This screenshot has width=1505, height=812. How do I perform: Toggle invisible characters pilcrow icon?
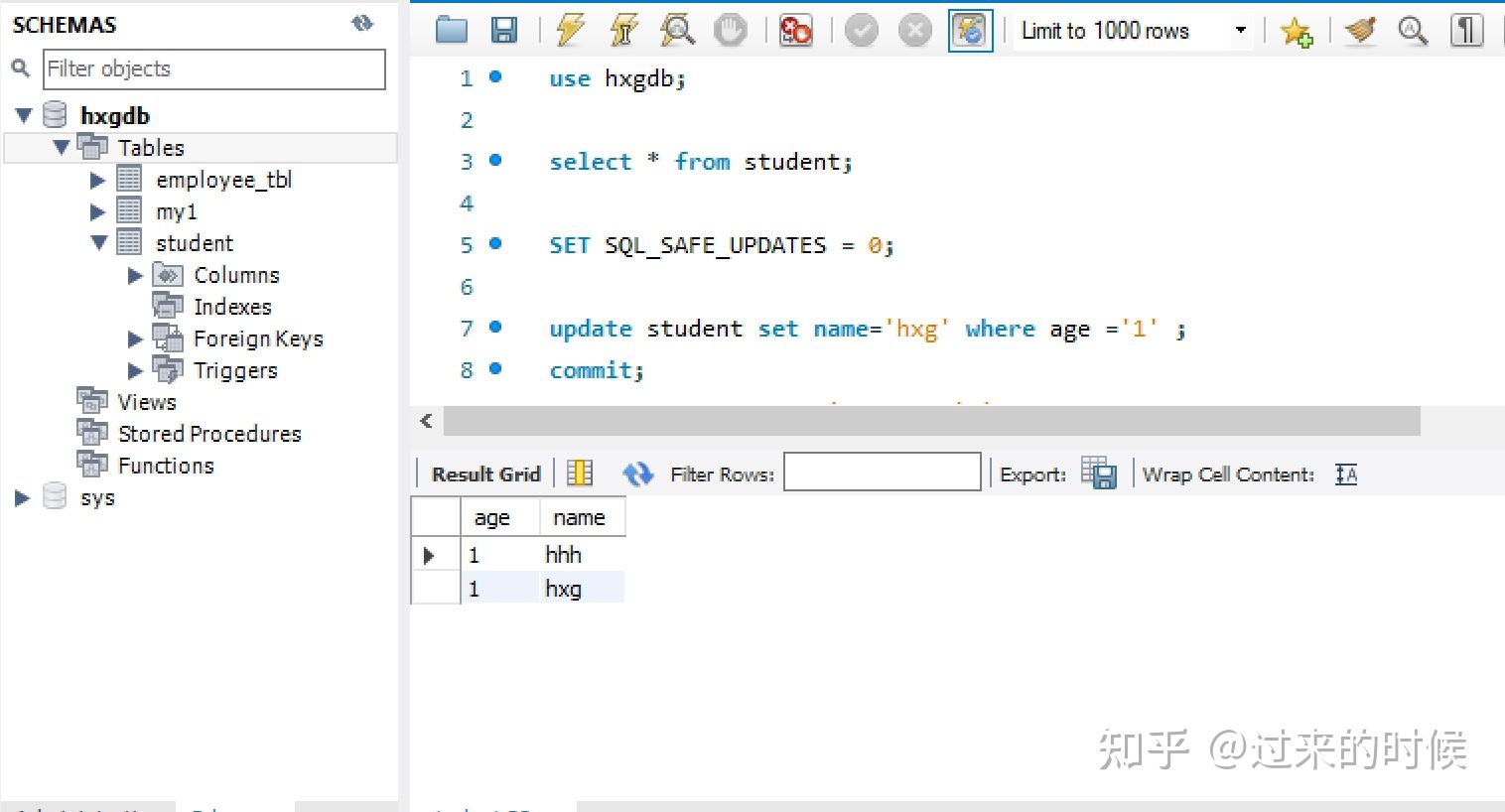1466,31
